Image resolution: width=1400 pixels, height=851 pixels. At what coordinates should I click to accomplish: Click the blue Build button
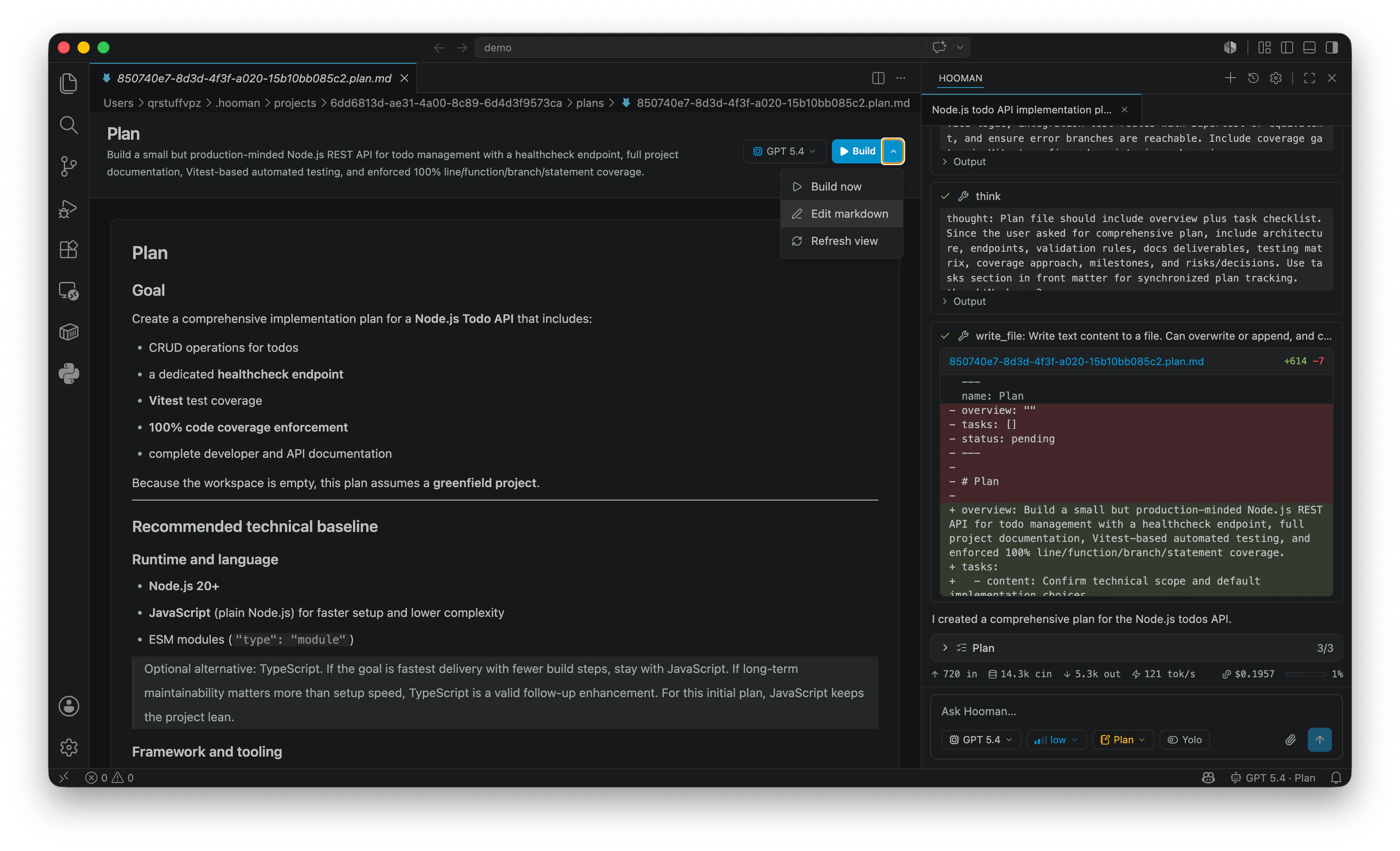click(x=857, y=151)
